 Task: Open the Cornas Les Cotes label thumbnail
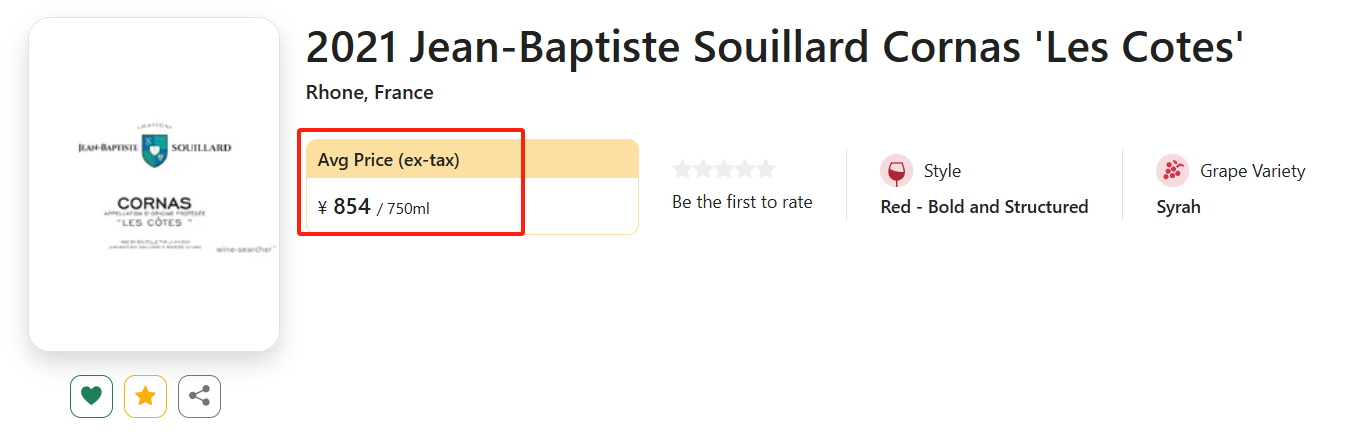(154, 184)
